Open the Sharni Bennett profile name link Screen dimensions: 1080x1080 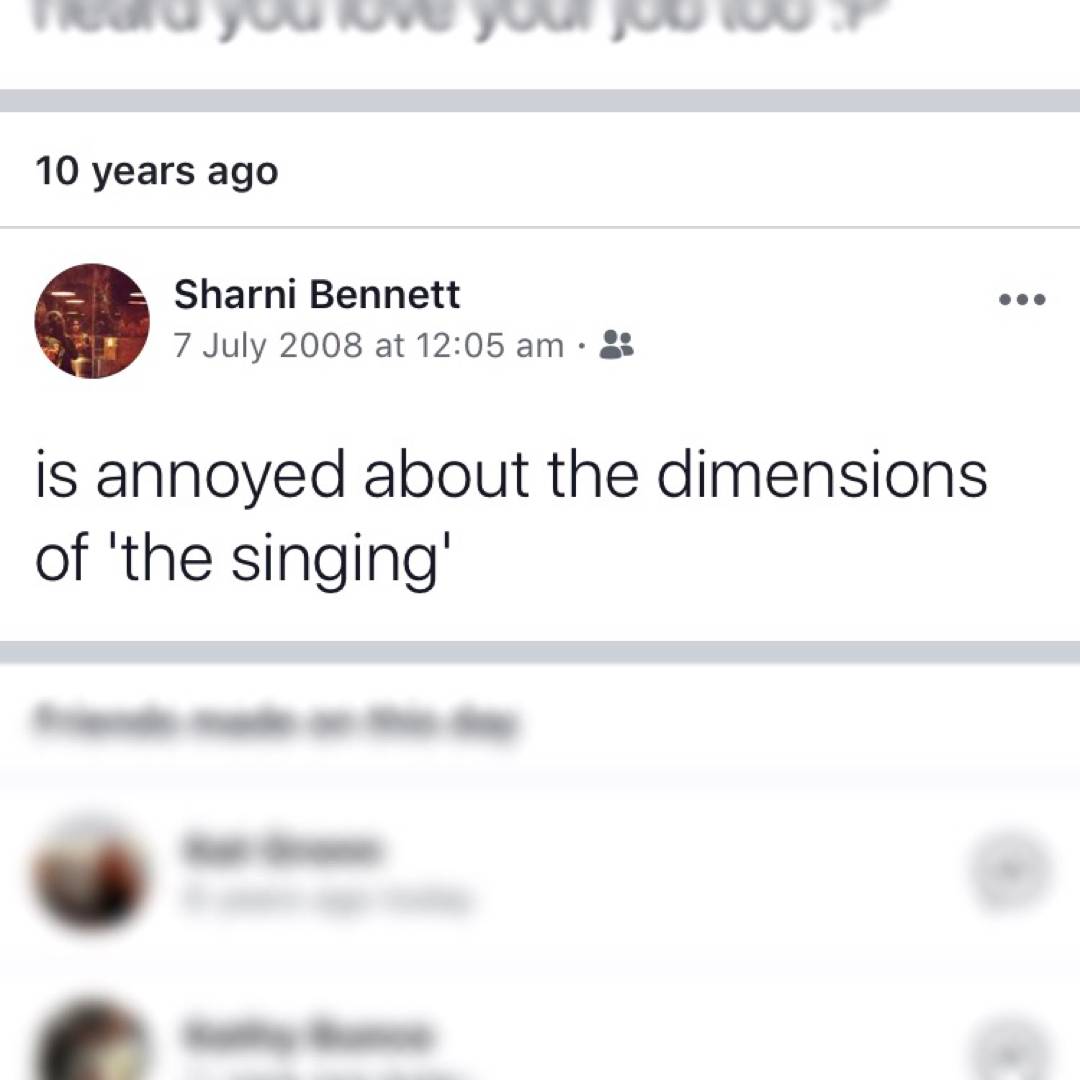point(317,295)
